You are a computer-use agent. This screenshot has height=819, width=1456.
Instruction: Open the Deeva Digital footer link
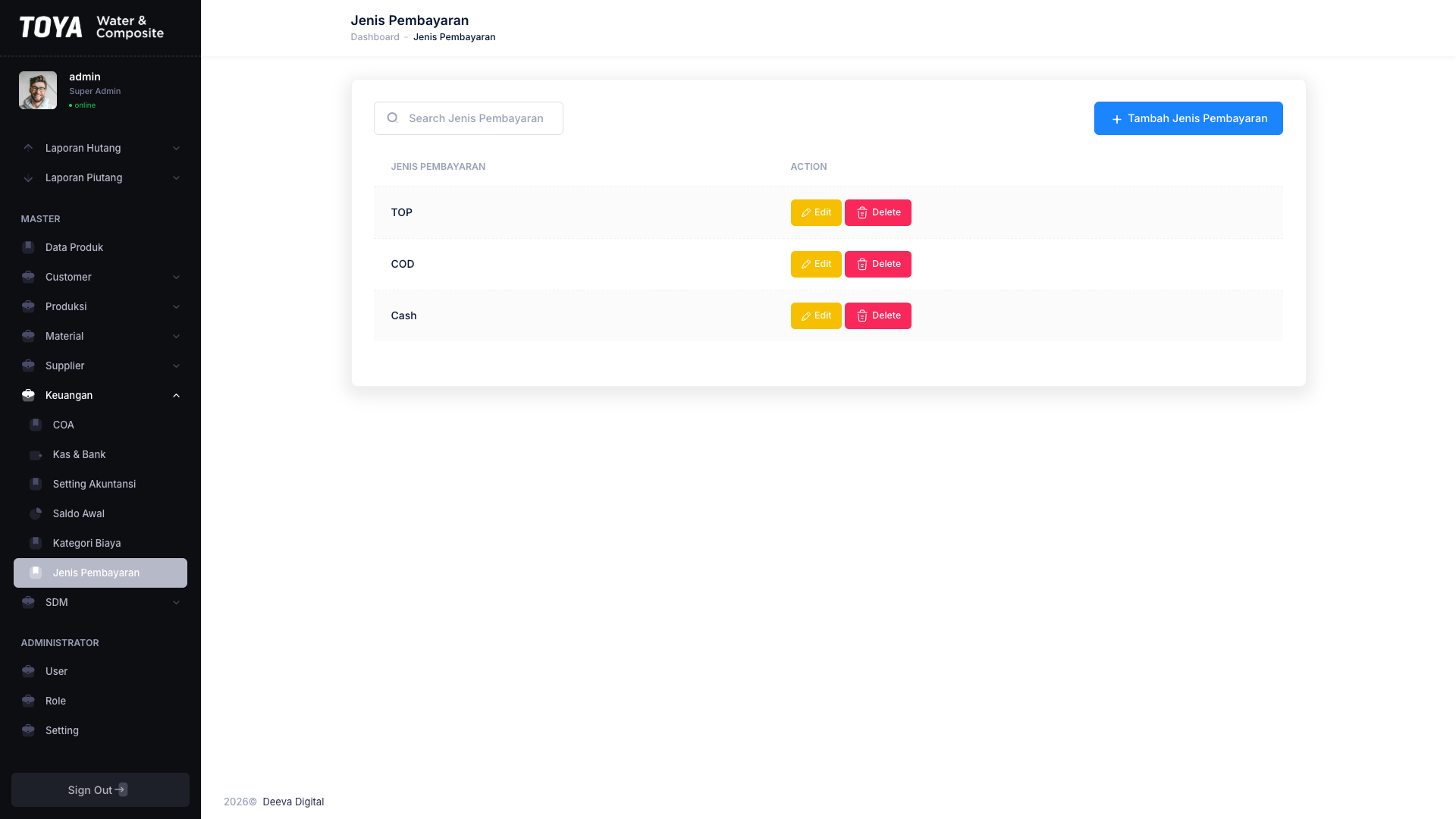(x=293, y=802)
